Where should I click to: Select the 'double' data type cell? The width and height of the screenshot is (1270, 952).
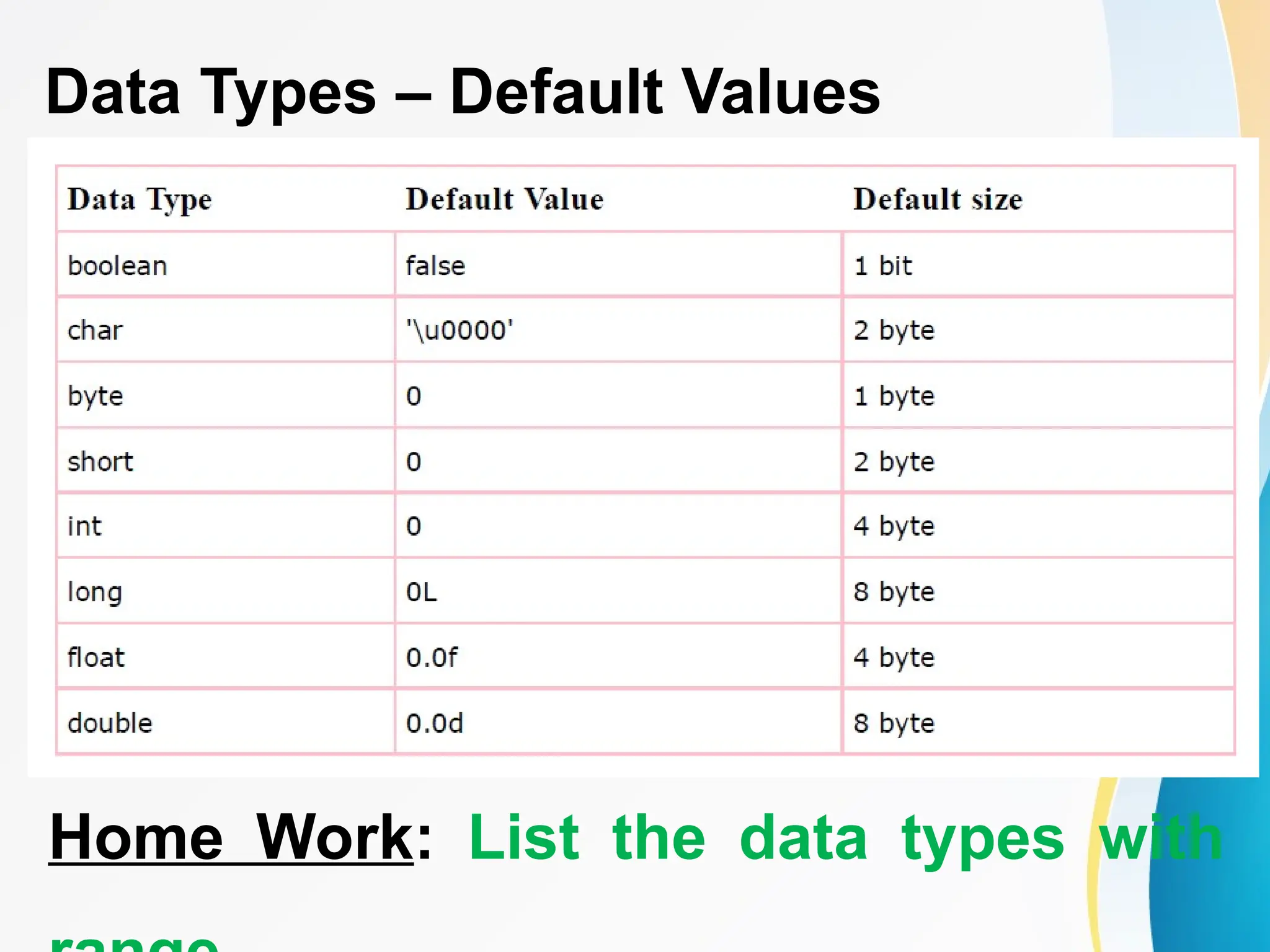click(110, 723)
